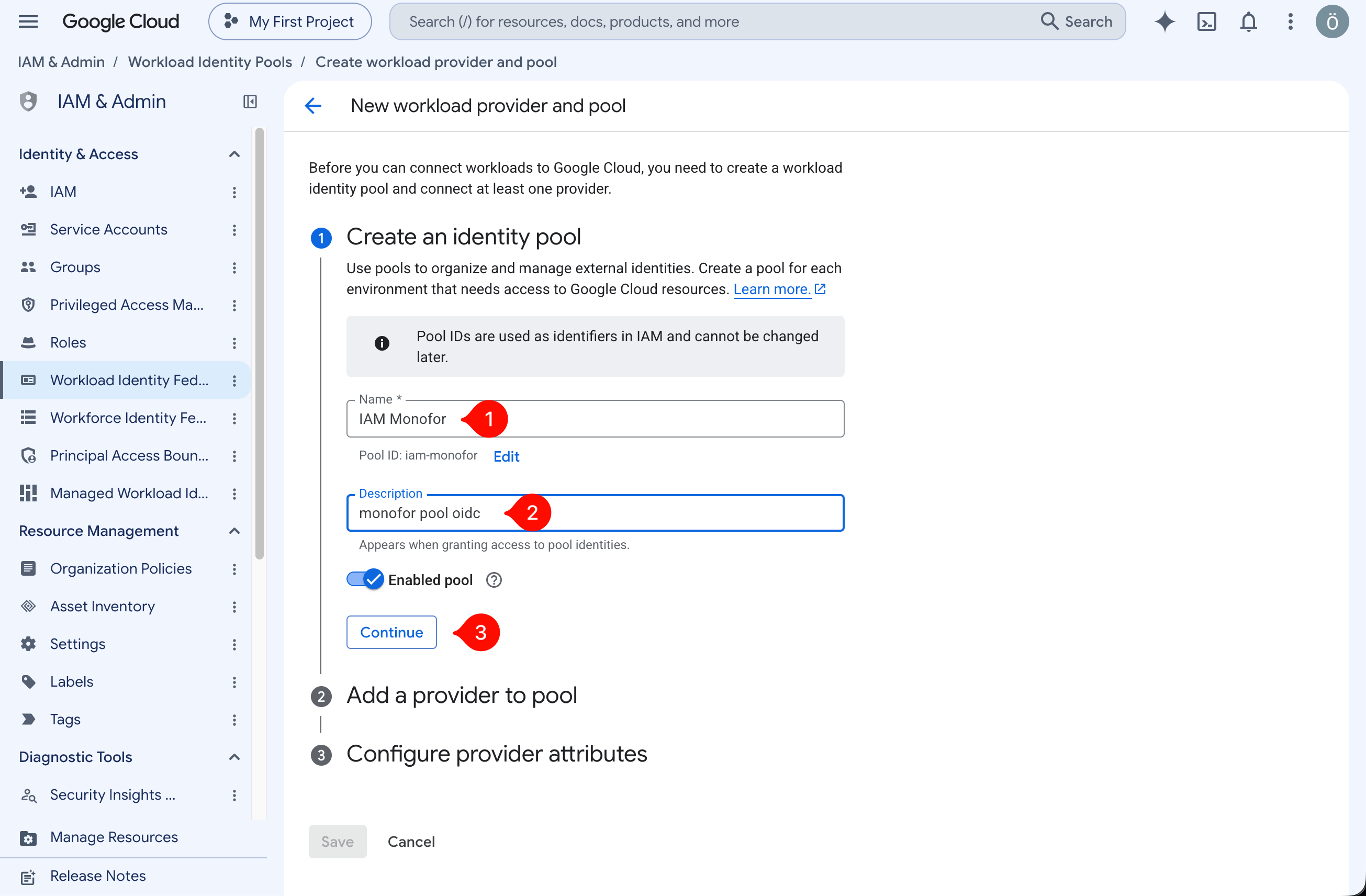Viewport: 1366px width, 896px height.
Task: Click the Release Notes icon
Action: pyautogui.click(x=28, y=877)
